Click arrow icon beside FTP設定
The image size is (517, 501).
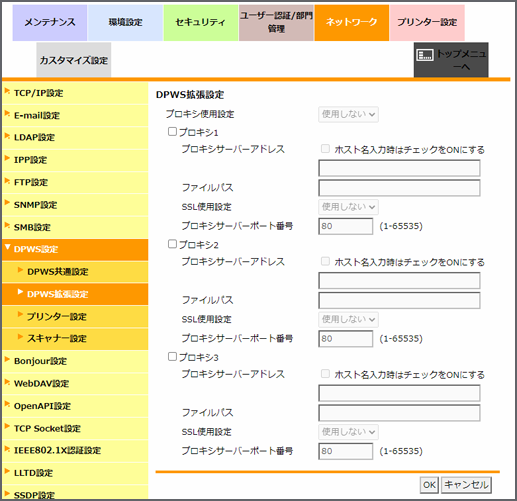point(7,181)
